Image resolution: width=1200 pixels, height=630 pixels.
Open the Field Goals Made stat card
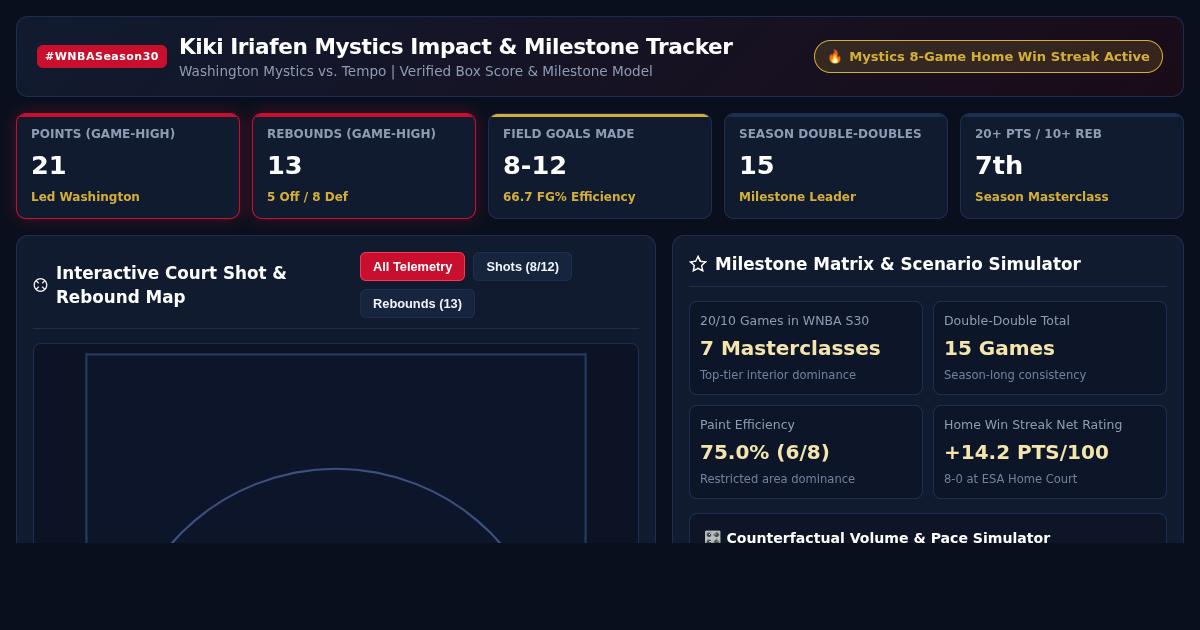coord(600,166)
